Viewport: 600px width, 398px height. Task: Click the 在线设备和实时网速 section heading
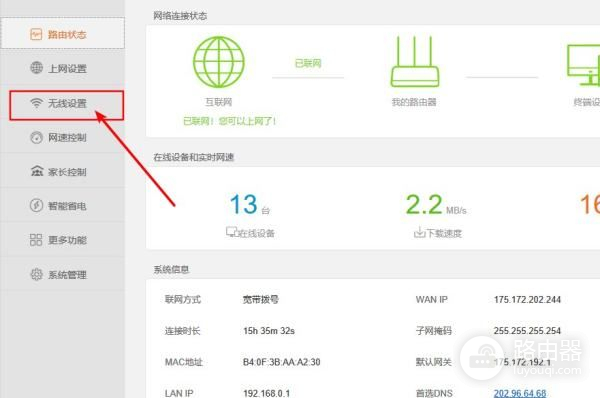(x=193, y=157)
